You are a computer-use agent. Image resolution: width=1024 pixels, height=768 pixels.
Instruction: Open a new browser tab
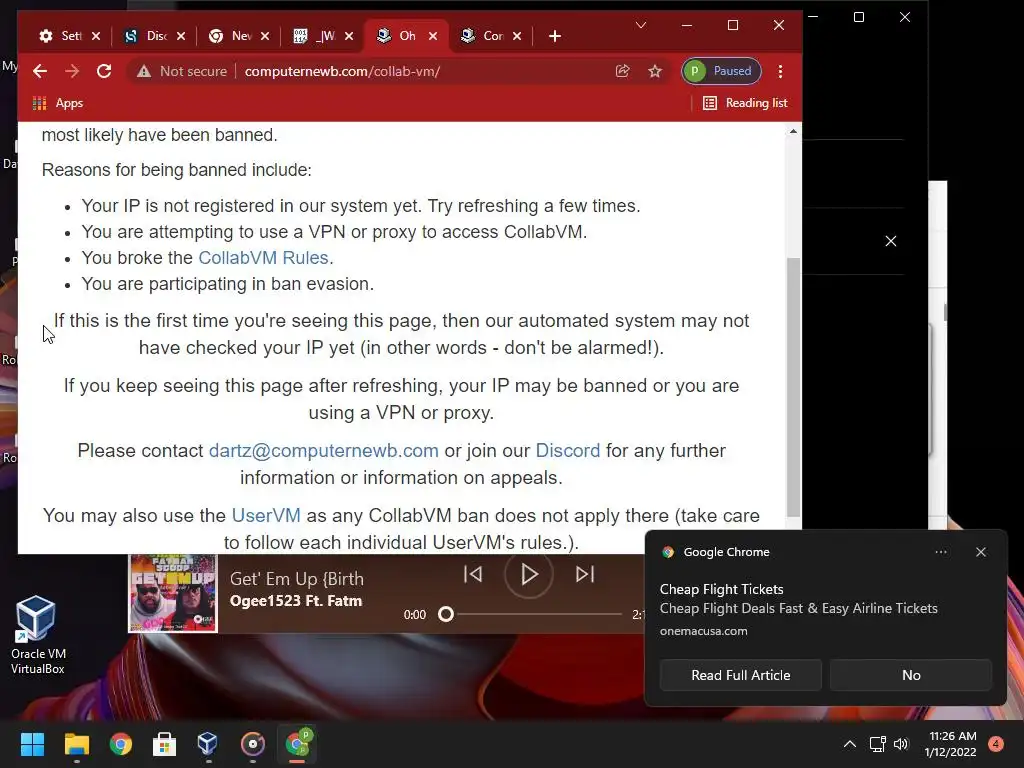[554, 36]
